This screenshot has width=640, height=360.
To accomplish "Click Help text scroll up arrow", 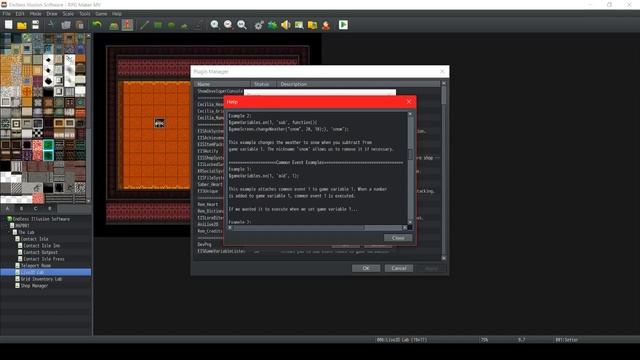I will pos(410,114).
